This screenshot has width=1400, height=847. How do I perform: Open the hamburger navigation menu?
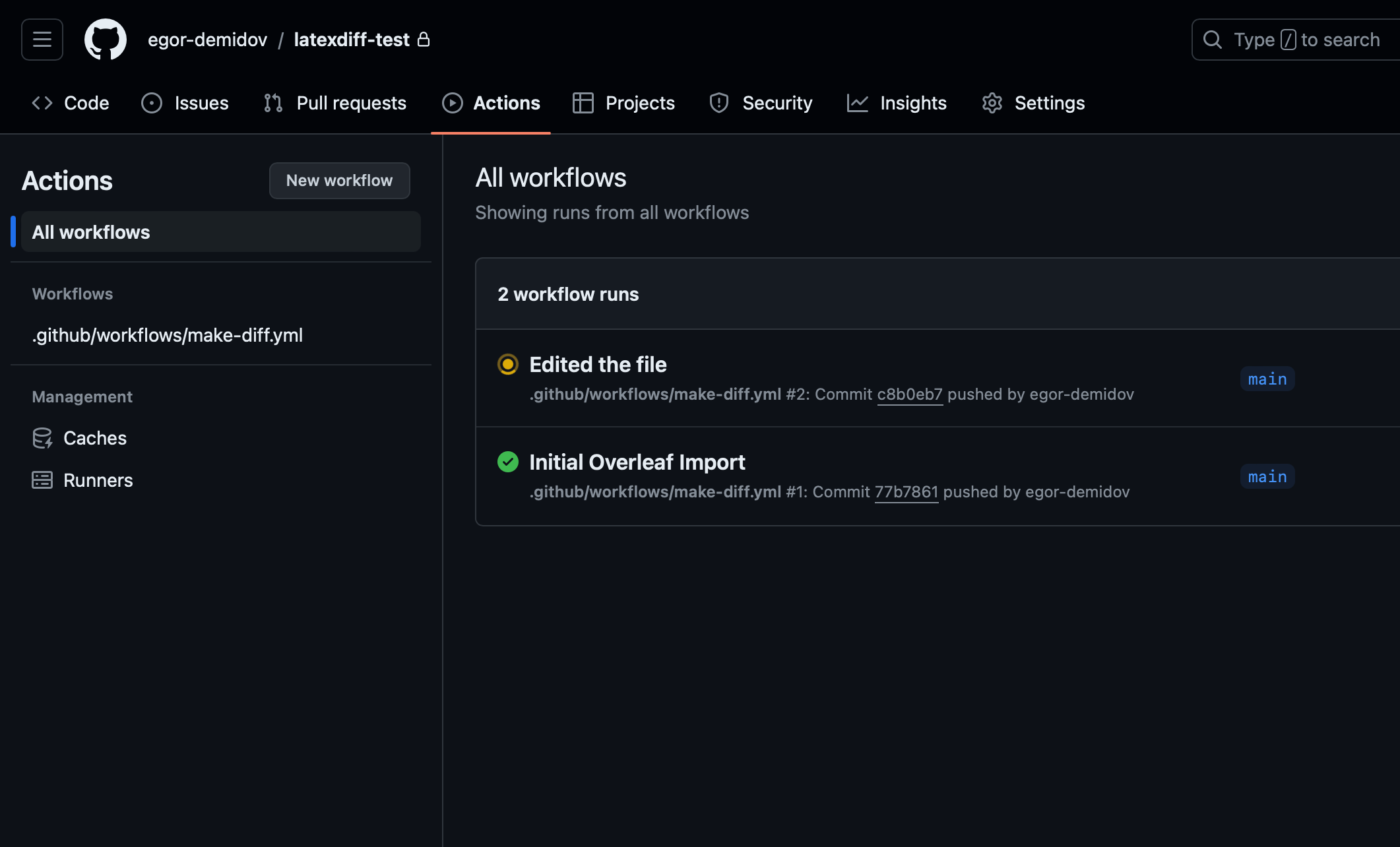pyautogui.click(x=41, y=39)
